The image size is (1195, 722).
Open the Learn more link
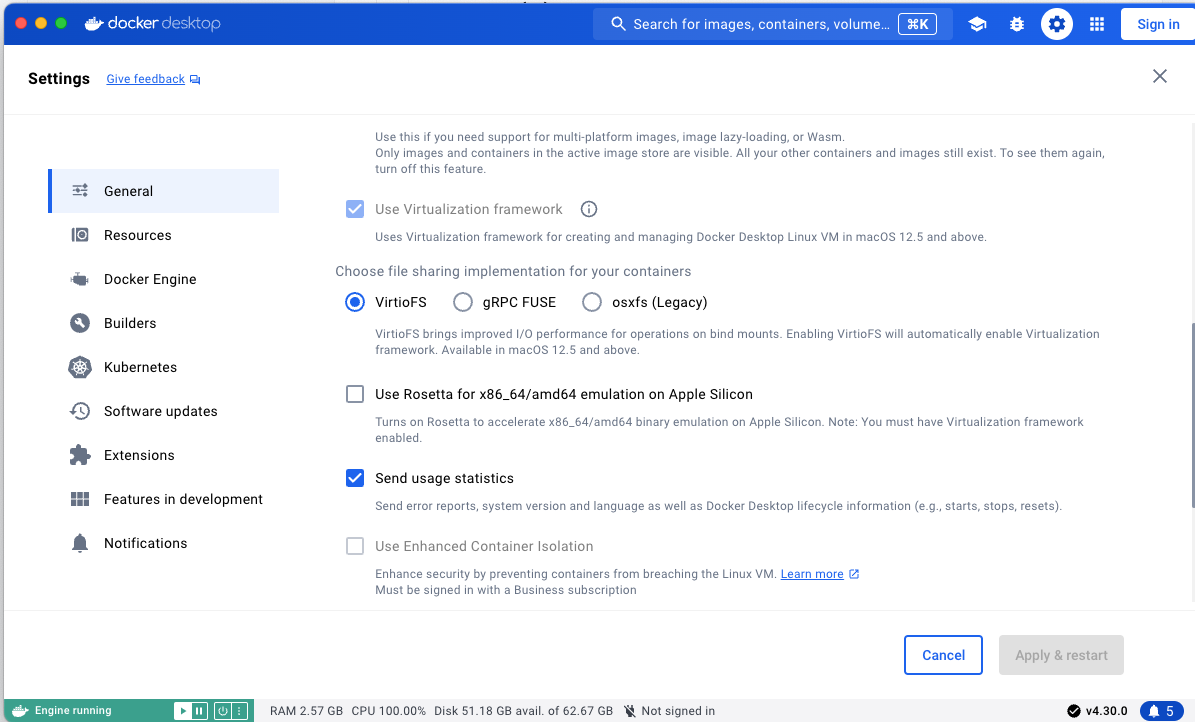(x=812, y=574)
